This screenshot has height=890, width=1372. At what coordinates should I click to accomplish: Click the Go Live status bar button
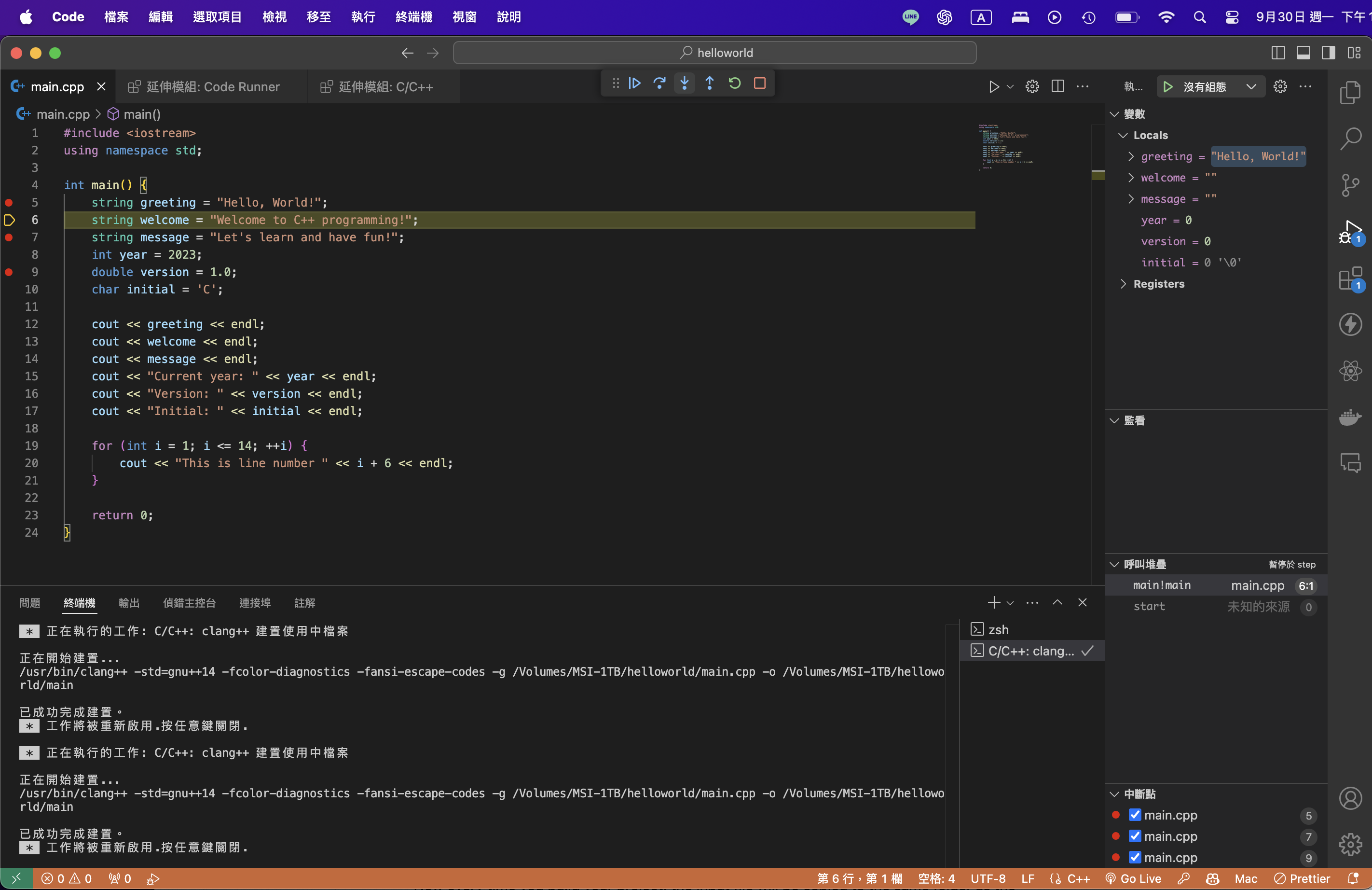click(1133, 878)
